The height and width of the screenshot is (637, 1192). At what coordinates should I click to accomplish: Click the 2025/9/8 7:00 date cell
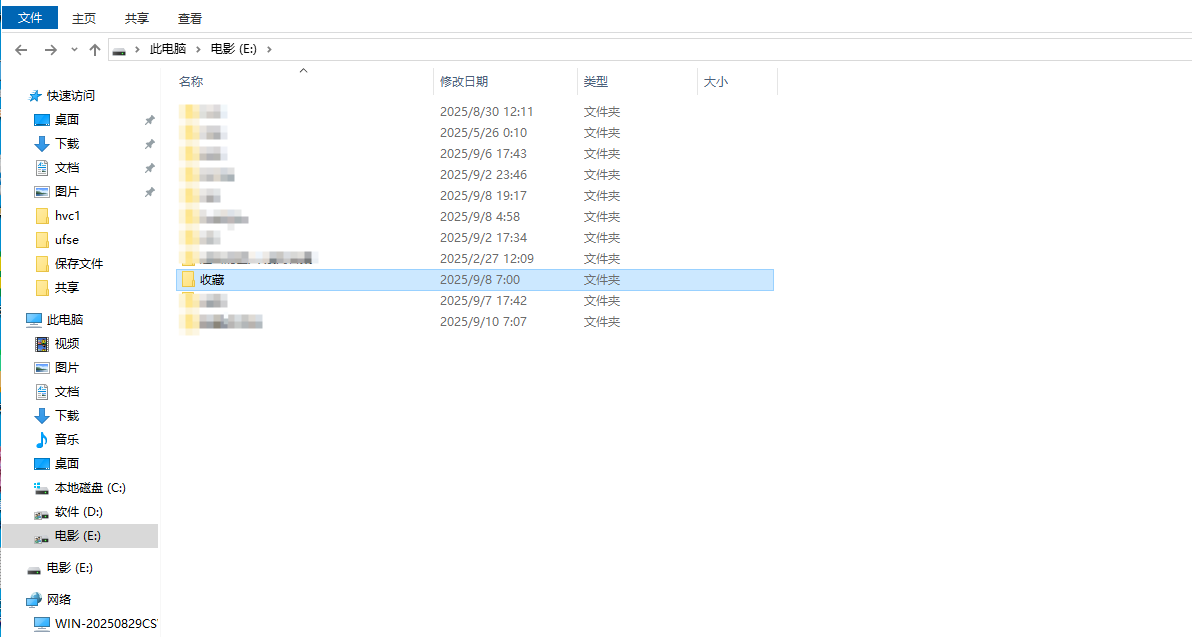pos(480,280)
